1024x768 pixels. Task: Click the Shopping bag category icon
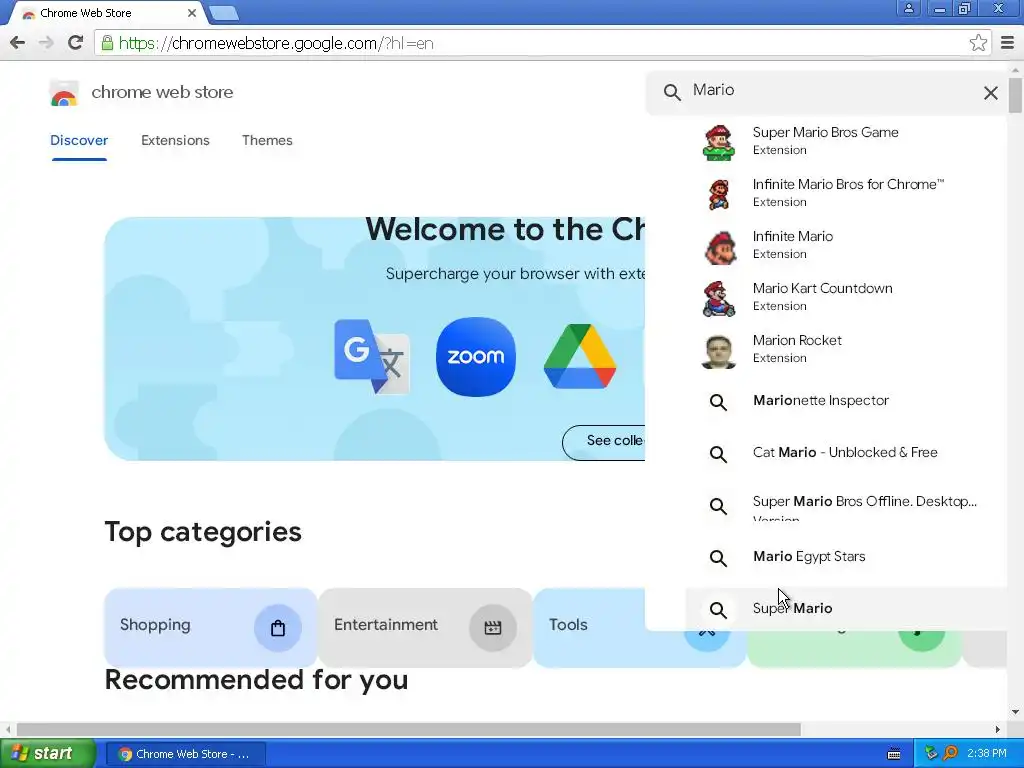click(278, 628)
